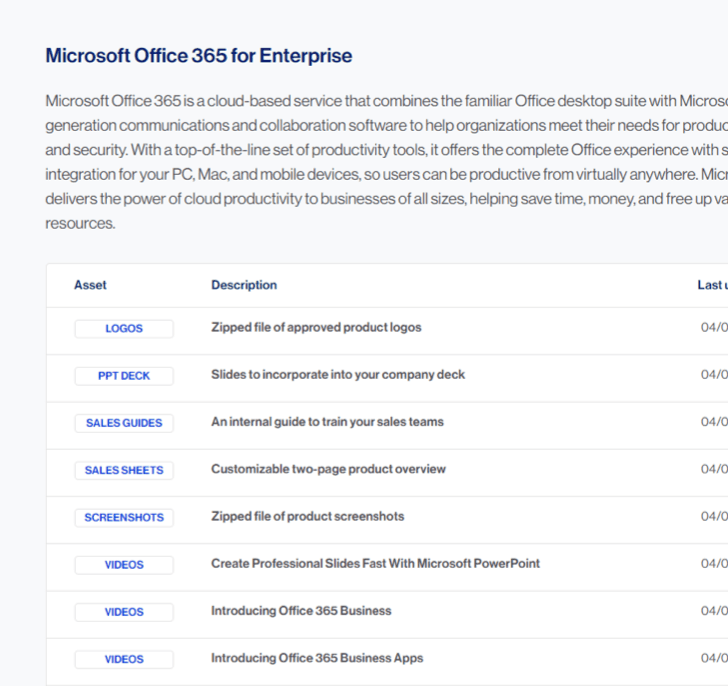Click 'Introducing Office 365 Business Apps' description

tap(317, 658)
